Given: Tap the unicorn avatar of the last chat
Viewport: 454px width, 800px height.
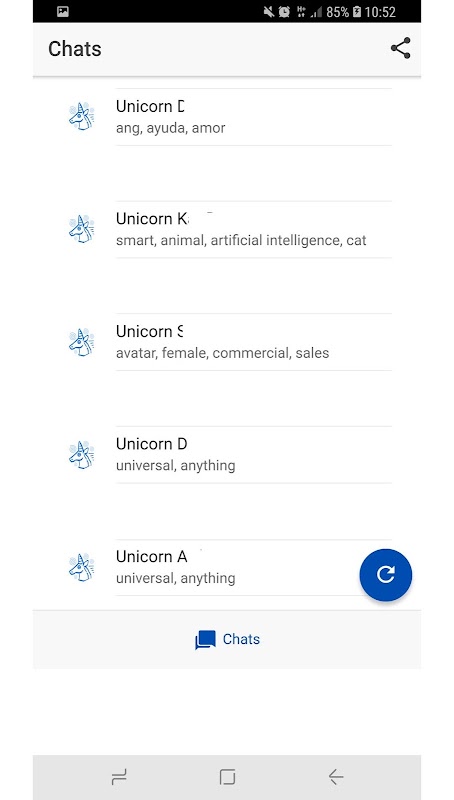Looking at the screenshot, I should pos(82,567).
